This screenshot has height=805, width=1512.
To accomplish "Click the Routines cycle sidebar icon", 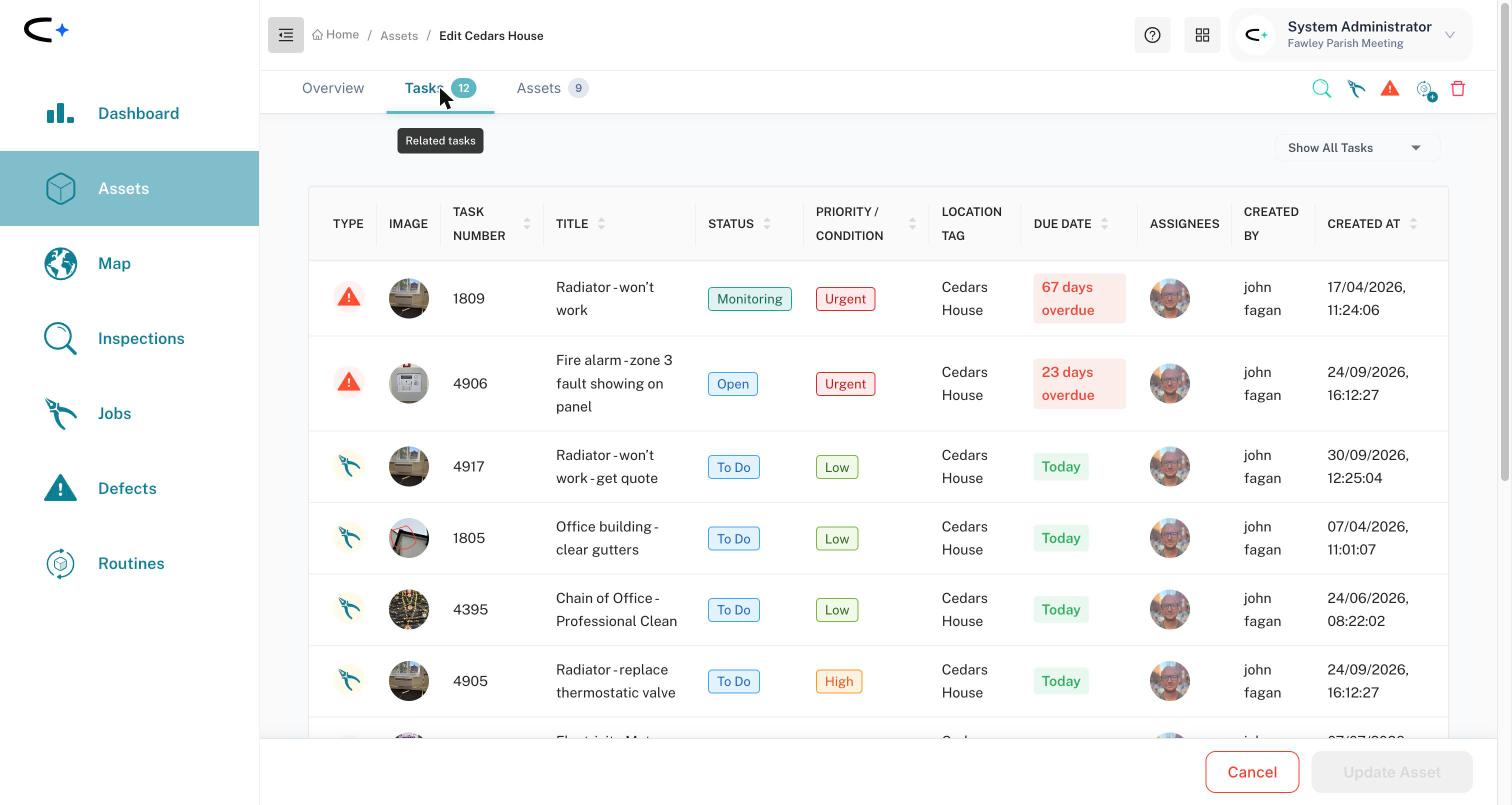I will [x=60, y=564].
